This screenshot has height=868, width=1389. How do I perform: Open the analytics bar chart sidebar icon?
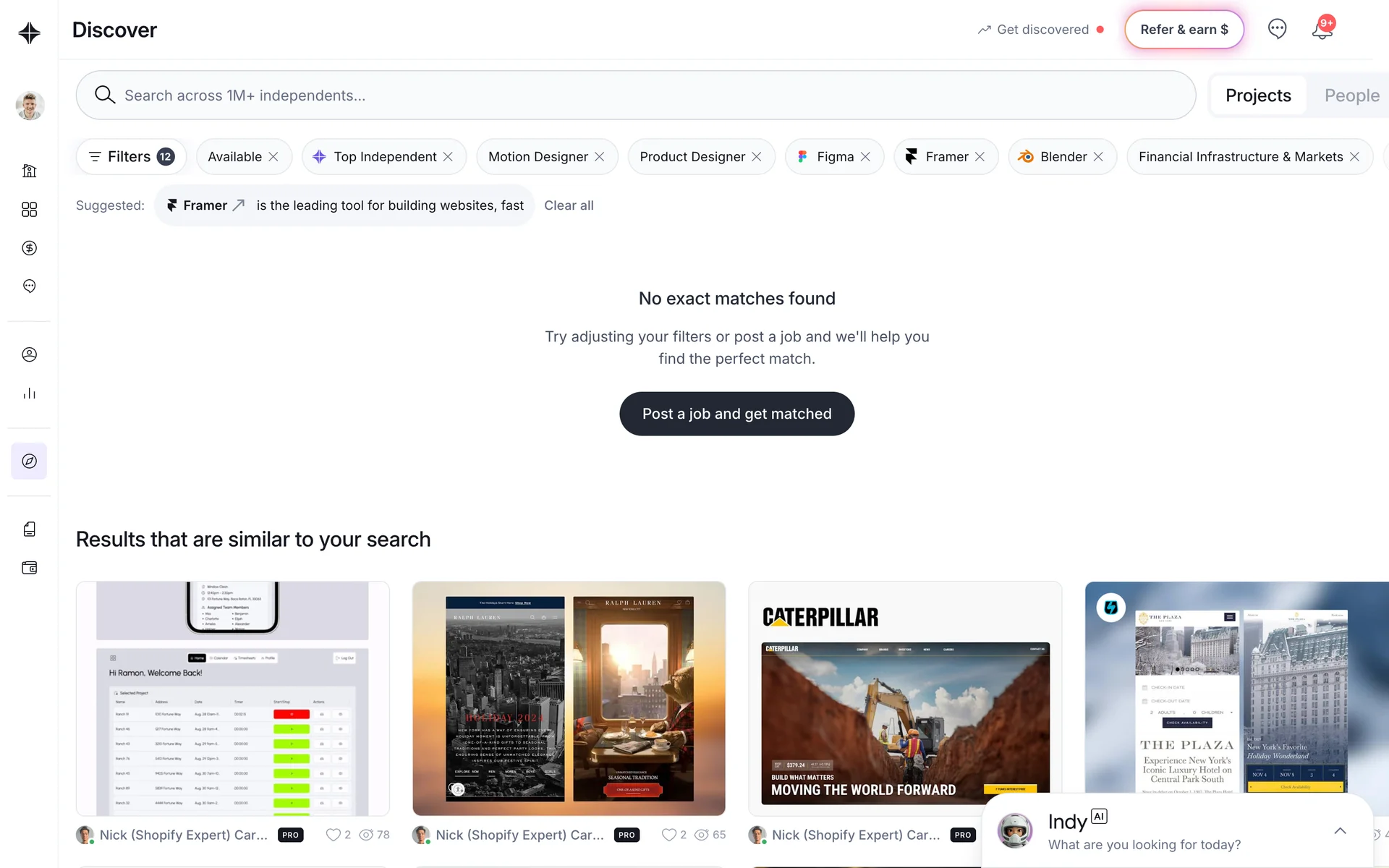[29, 393]
